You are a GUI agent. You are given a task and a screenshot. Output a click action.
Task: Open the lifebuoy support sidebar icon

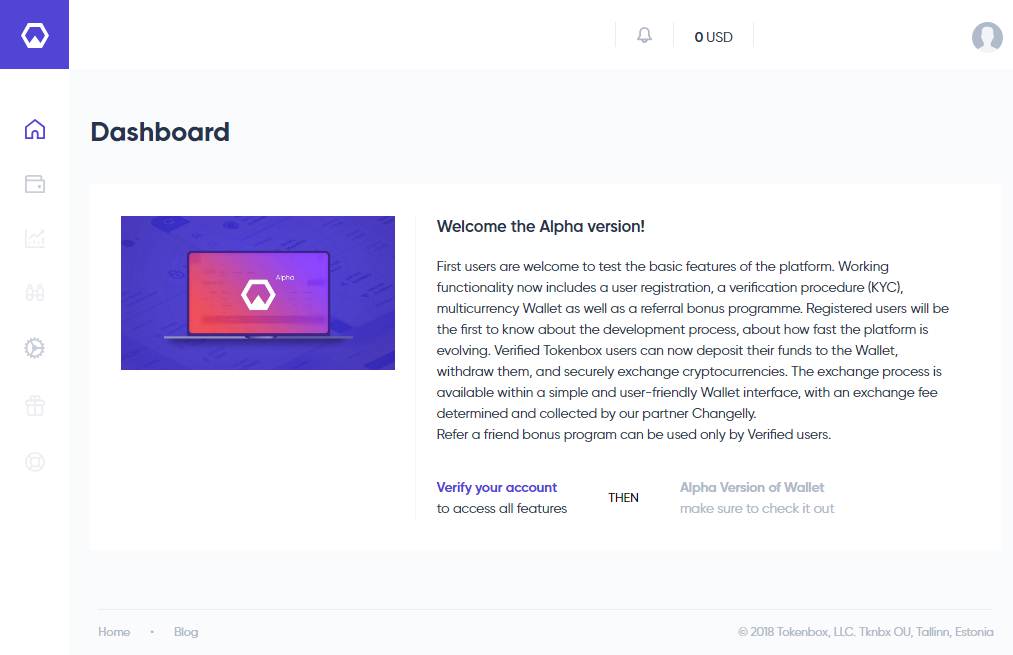click(35, 462)
